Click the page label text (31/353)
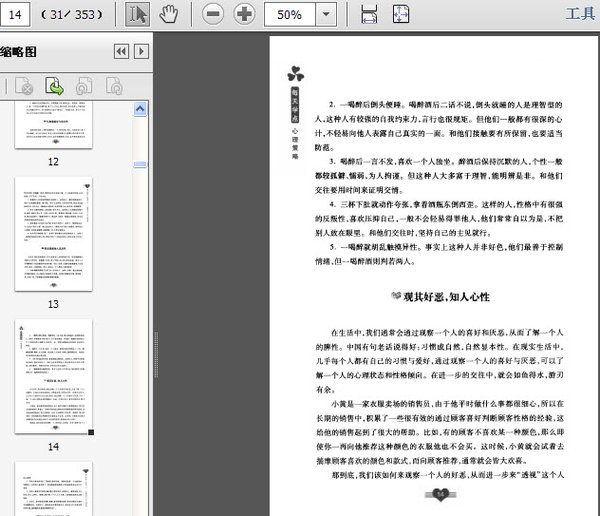The width and height of the screenshot is (600, 516). [x=72, y=15]
